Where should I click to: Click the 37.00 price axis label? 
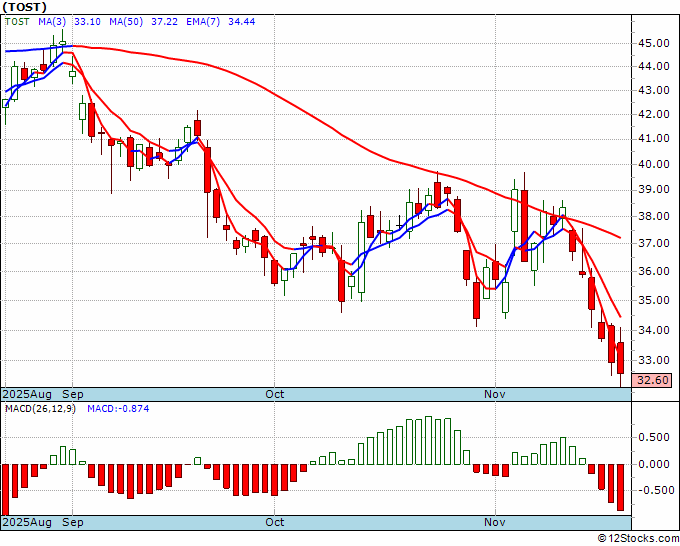point(654,244)
